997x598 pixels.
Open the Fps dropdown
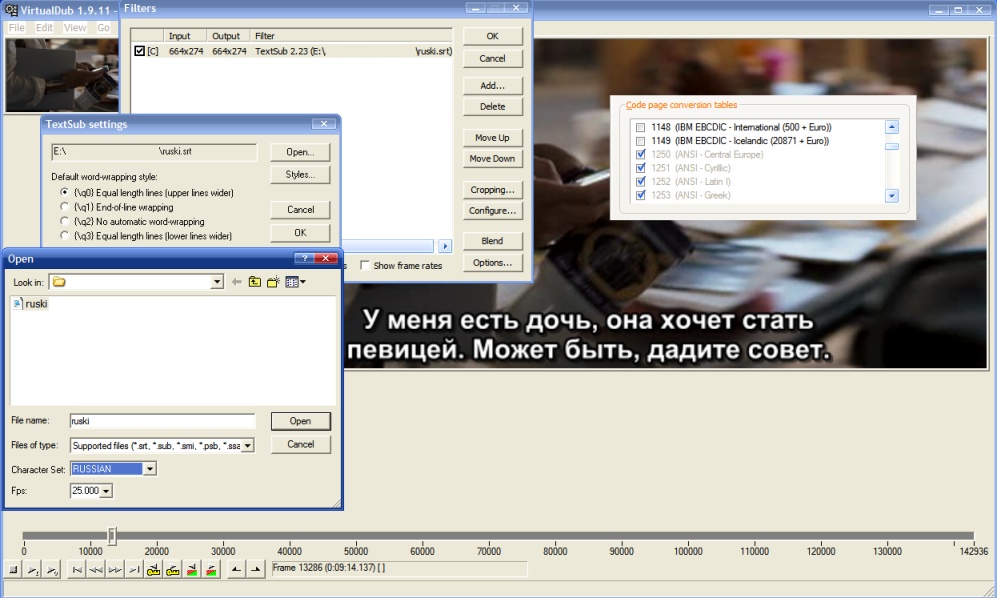[x=106, y=490]
